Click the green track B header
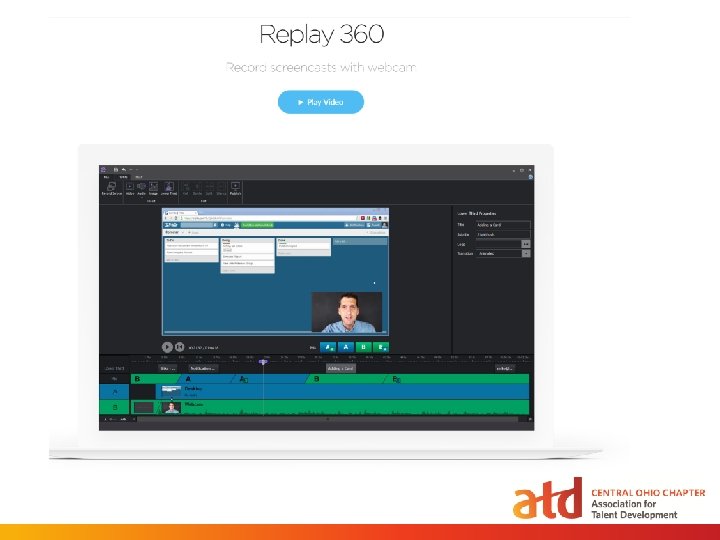This screenshot has width=720, height=540. point(115,407)
